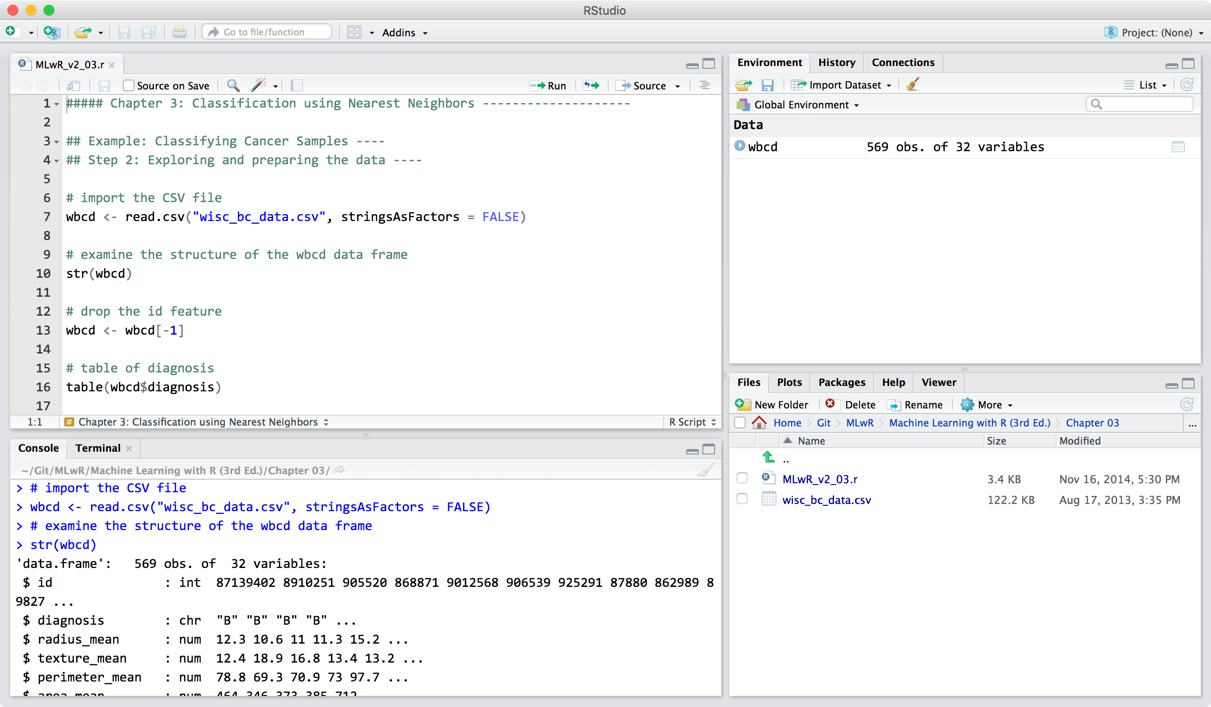1211x707 pixels.
Task: Switch to the Help tab
Action: click(893, 382)
